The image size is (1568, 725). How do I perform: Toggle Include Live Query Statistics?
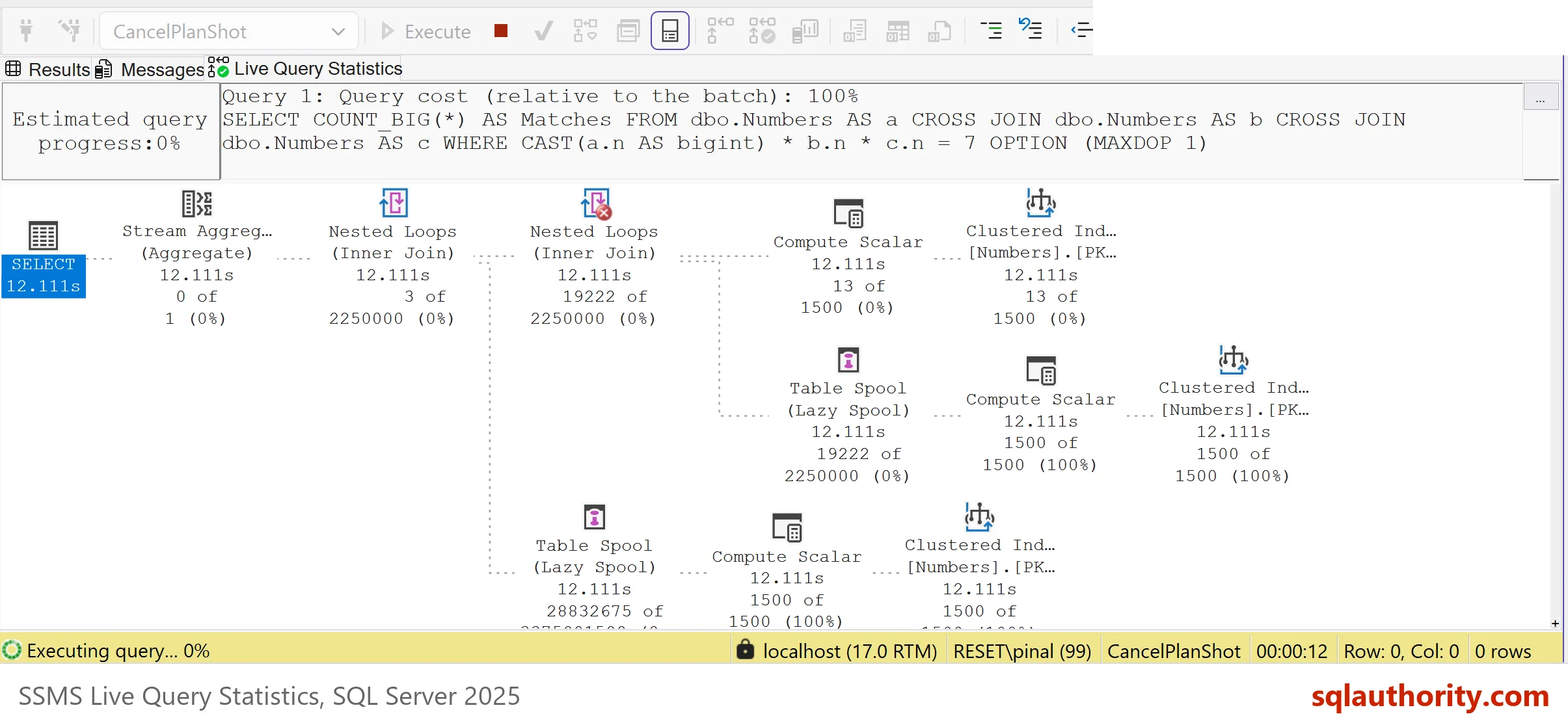[x=761, y=31]
